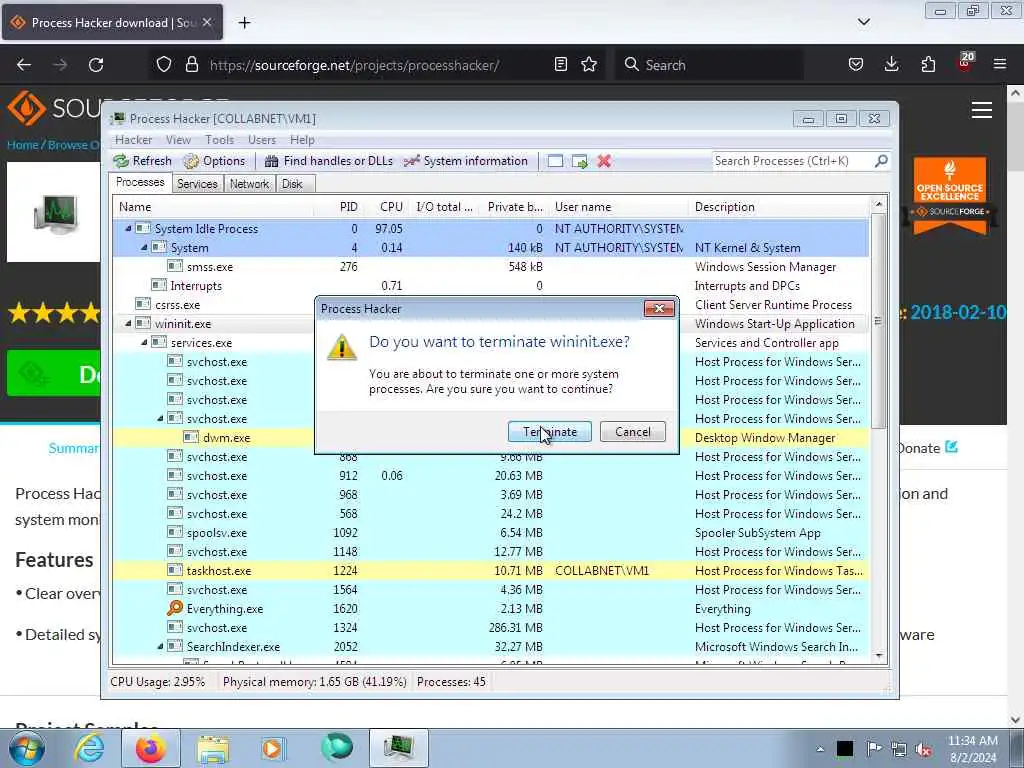Click the find window toolbar icon
Viewport: 1024px width, 768px height.
[x=555, y=161]
